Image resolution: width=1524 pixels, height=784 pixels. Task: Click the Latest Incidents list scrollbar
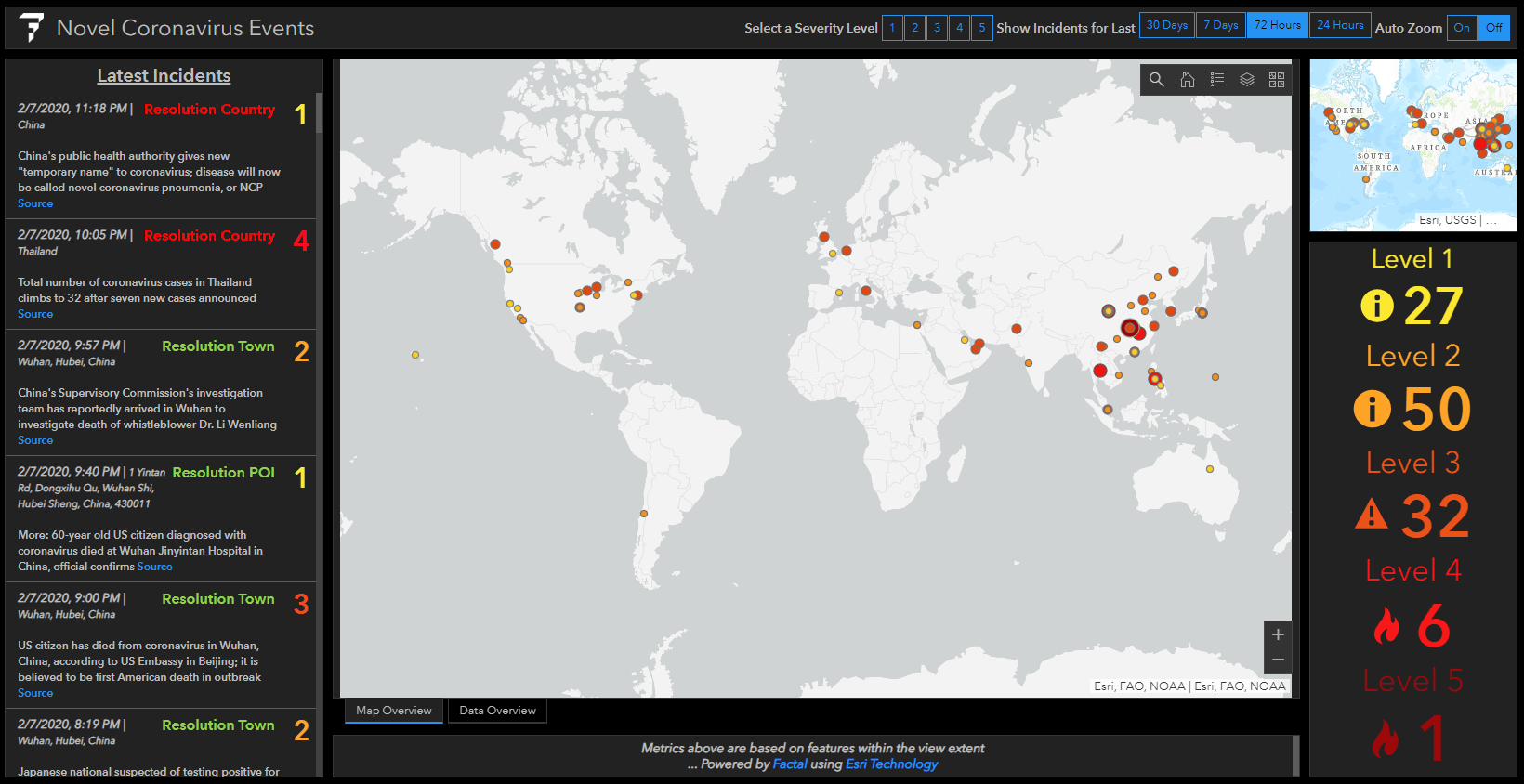tap(319, 113)
